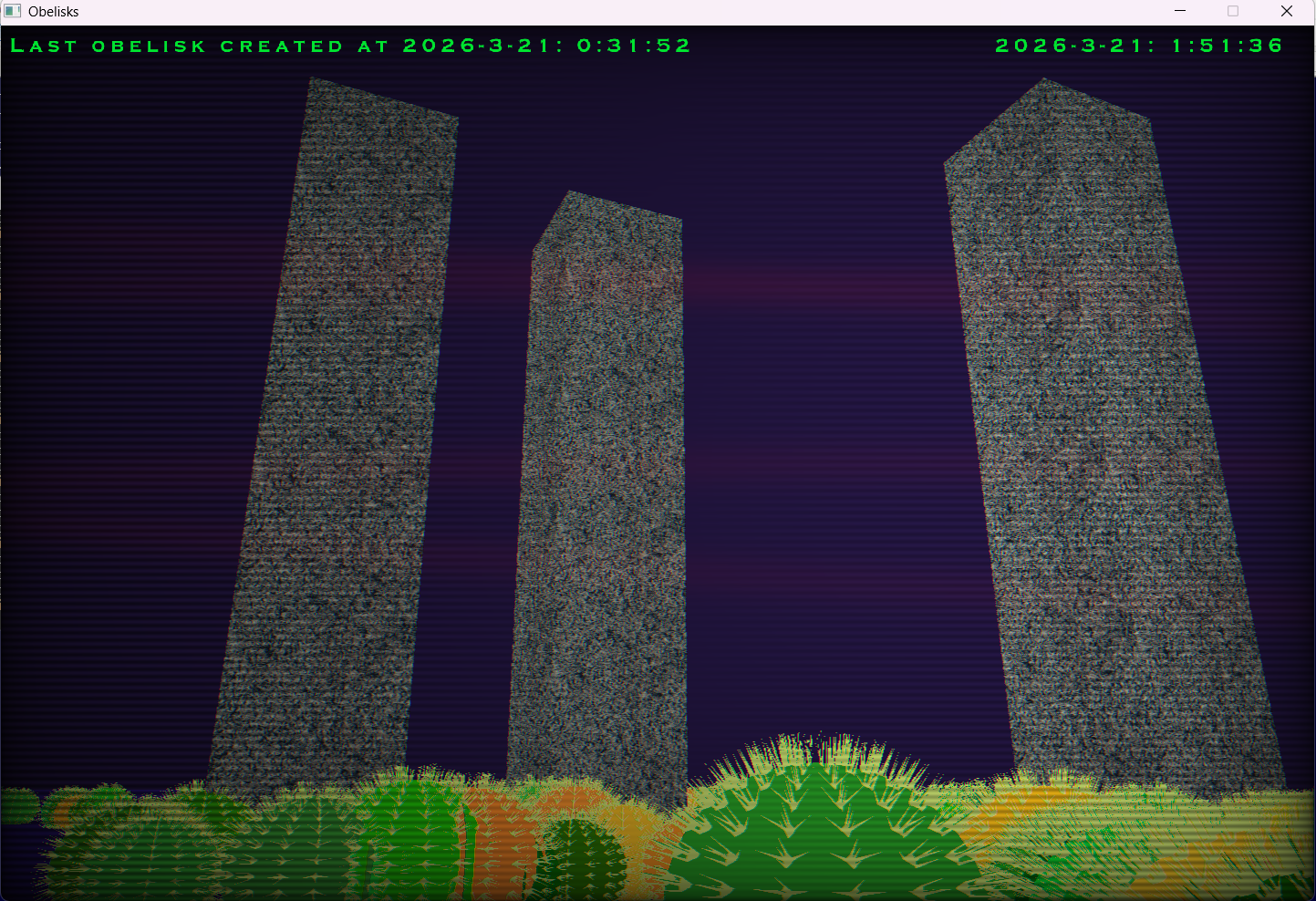Screen dimensions: 1316x901
Task: Select the middle shorter obelisk
Action: point(597,497)
